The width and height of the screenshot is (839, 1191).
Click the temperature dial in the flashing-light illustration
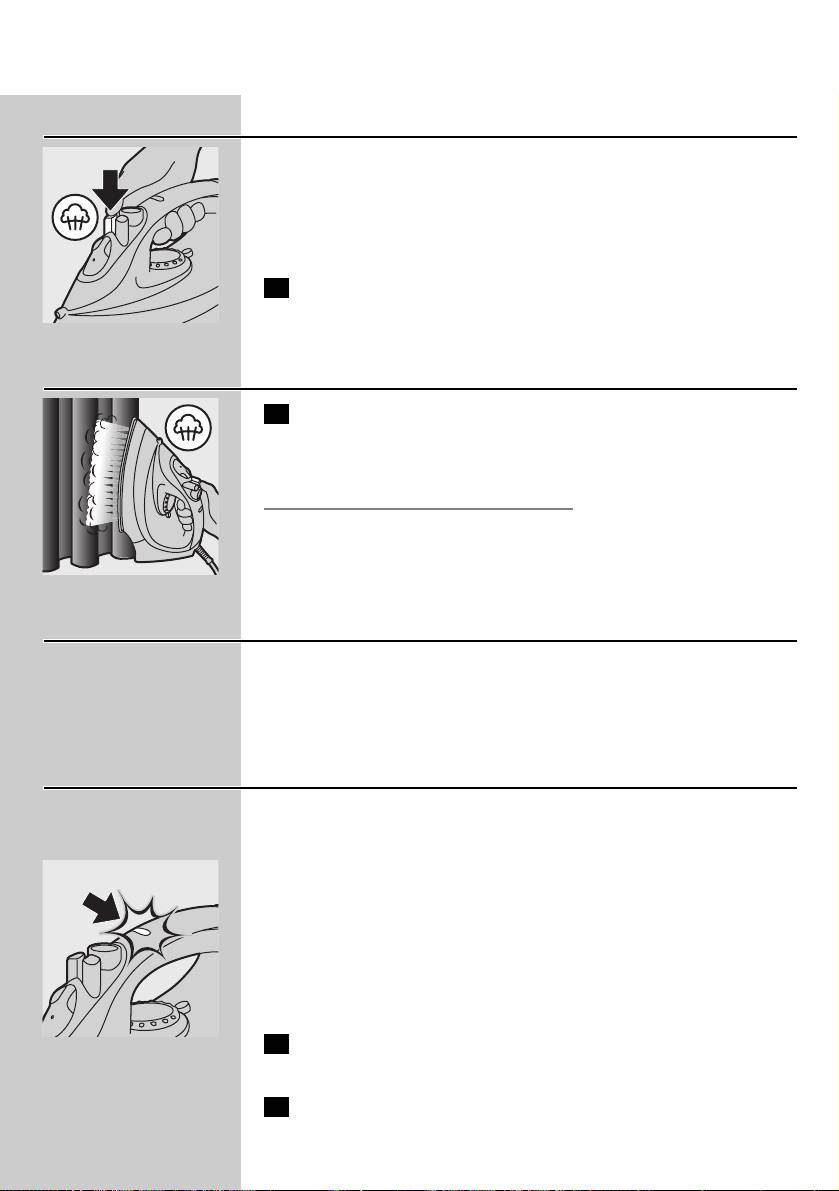click(158, 1018)
